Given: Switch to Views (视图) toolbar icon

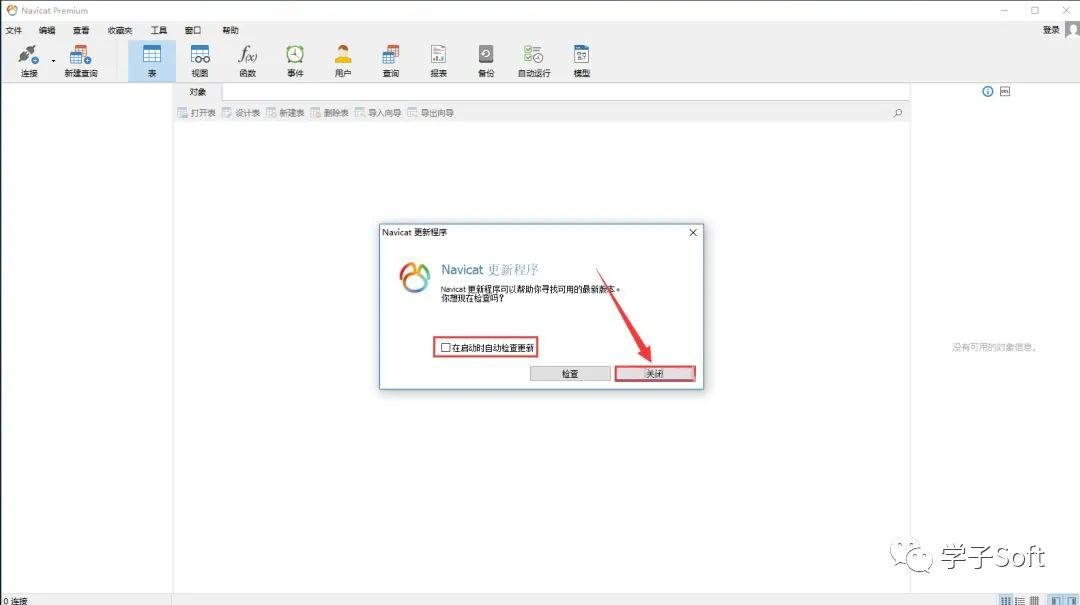Looking at the screenshot, I should pos(200,61).
